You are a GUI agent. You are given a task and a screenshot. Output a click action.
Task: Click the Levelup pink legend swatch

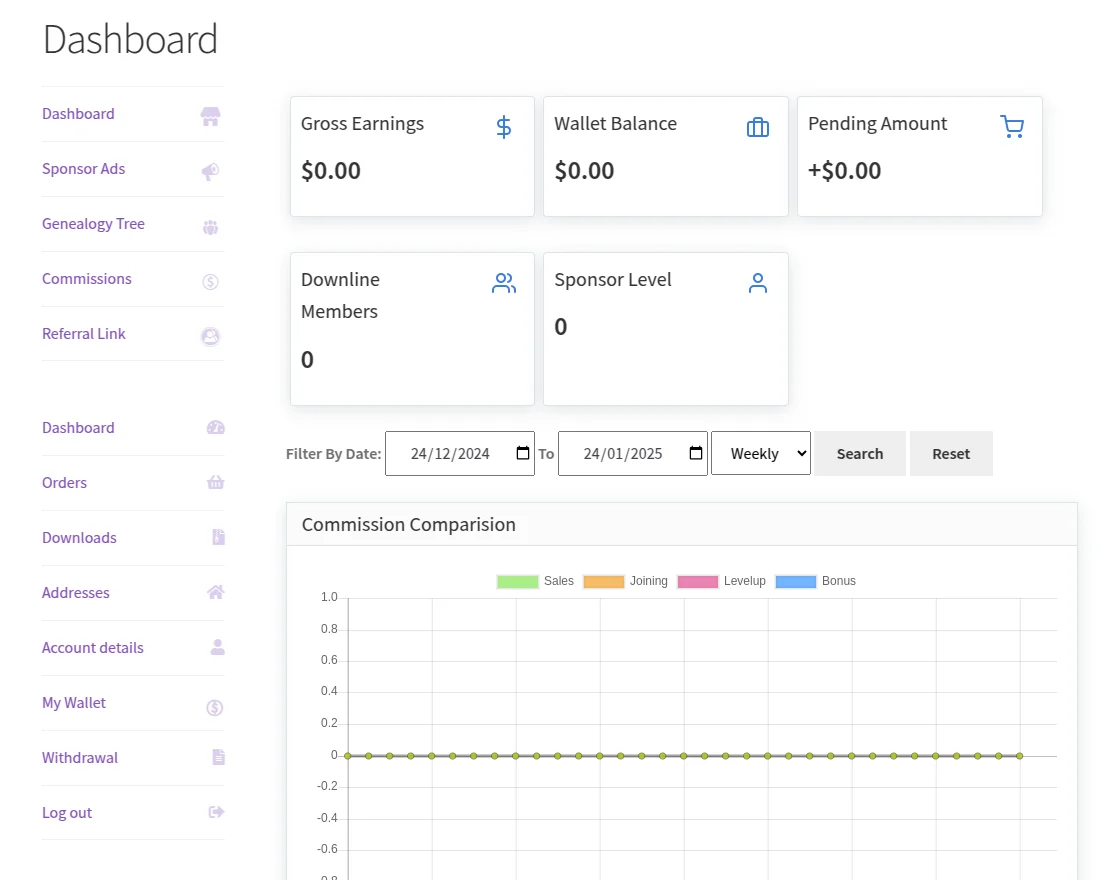click(697, 580)
